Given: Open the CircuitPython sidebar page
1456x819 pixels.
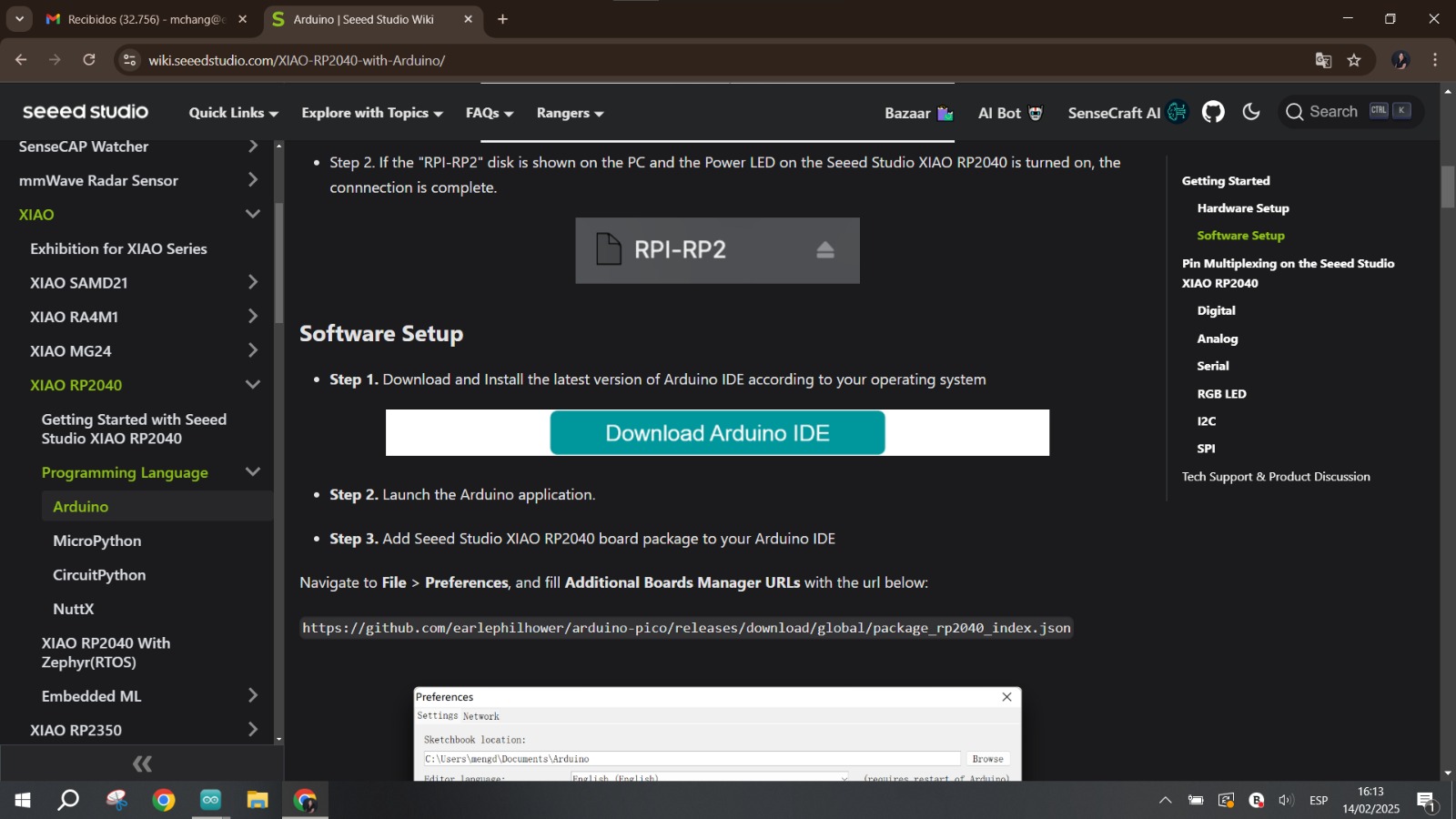Looking at the screenshot, I should point(99,575).
